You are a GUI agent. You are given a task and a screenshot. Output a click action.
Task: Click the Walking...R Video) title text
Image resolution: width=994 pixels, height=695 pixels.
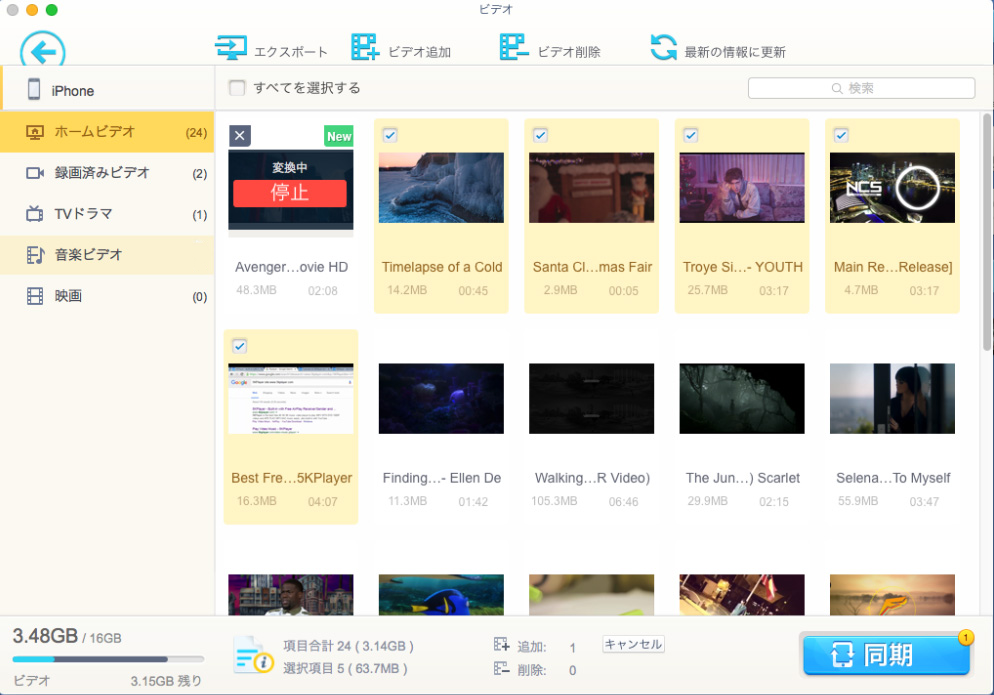pyautogui.click(x=592, y=478)
